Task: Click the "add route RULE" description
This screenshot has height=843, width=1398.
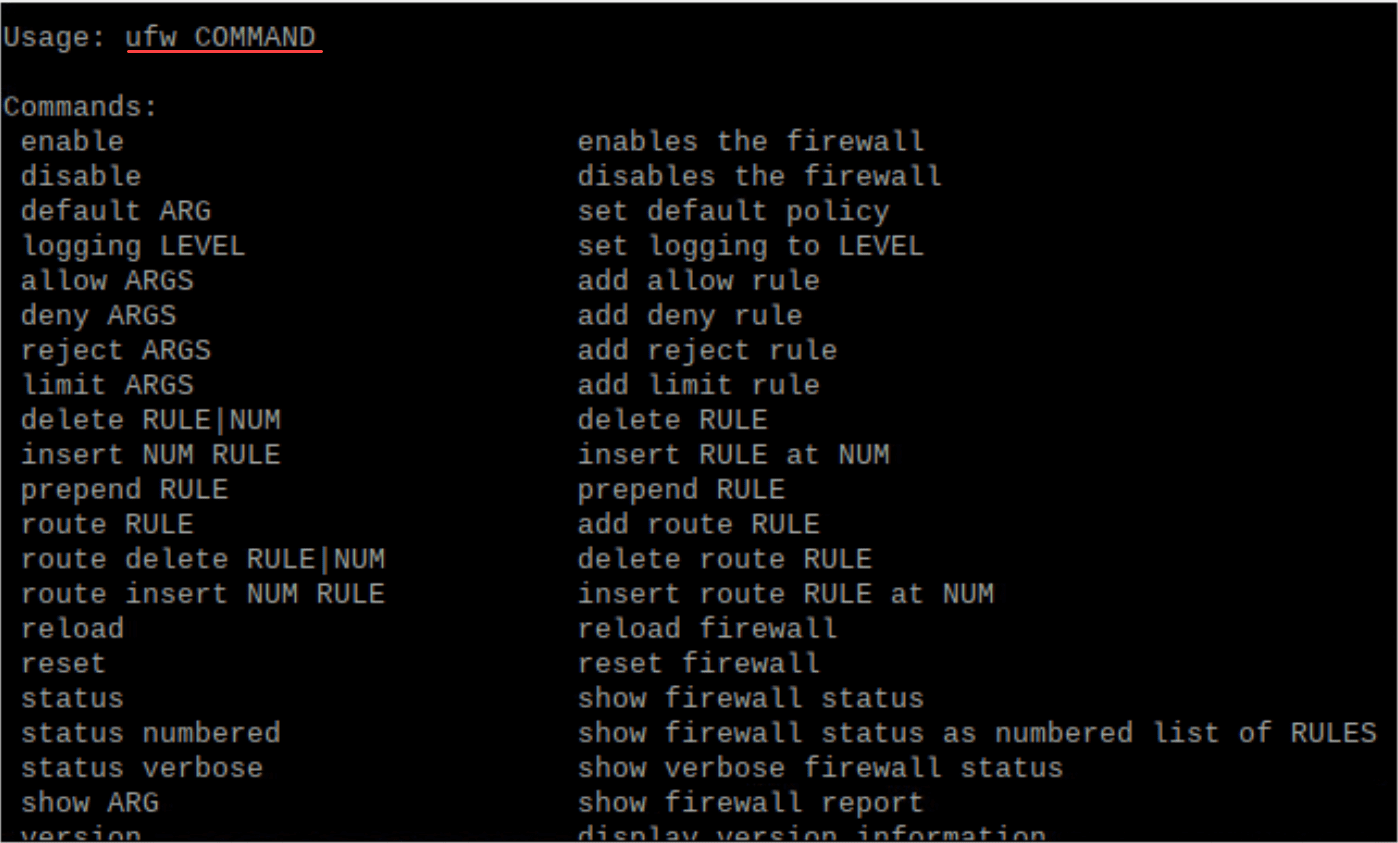Action: 698,524
